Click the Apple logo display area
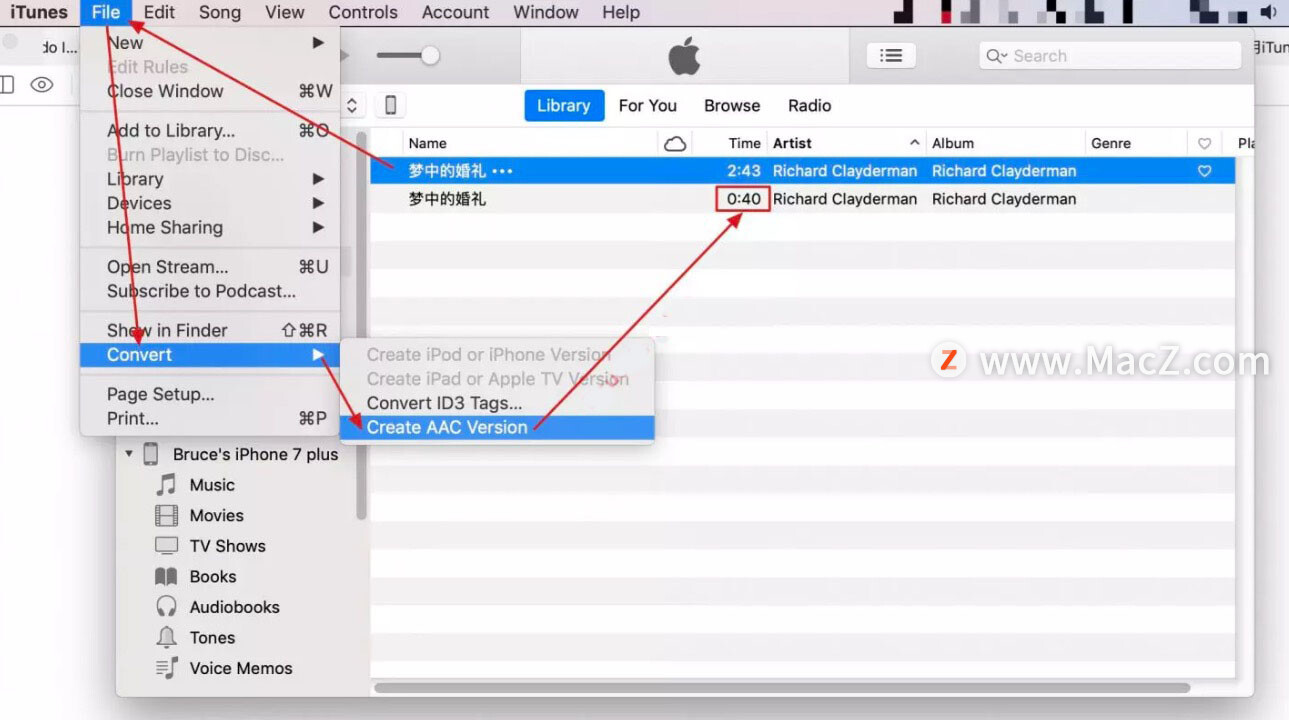 click(684, 56)
